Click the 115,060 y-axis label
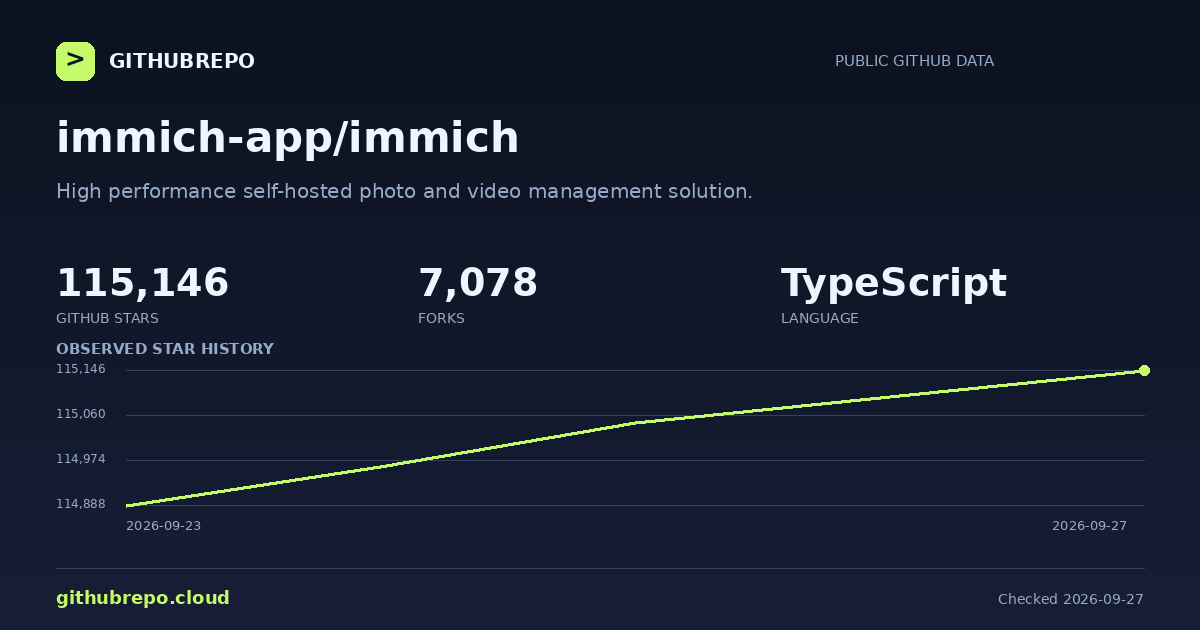Screen dimensions: 1200x630 pos(81,414)
